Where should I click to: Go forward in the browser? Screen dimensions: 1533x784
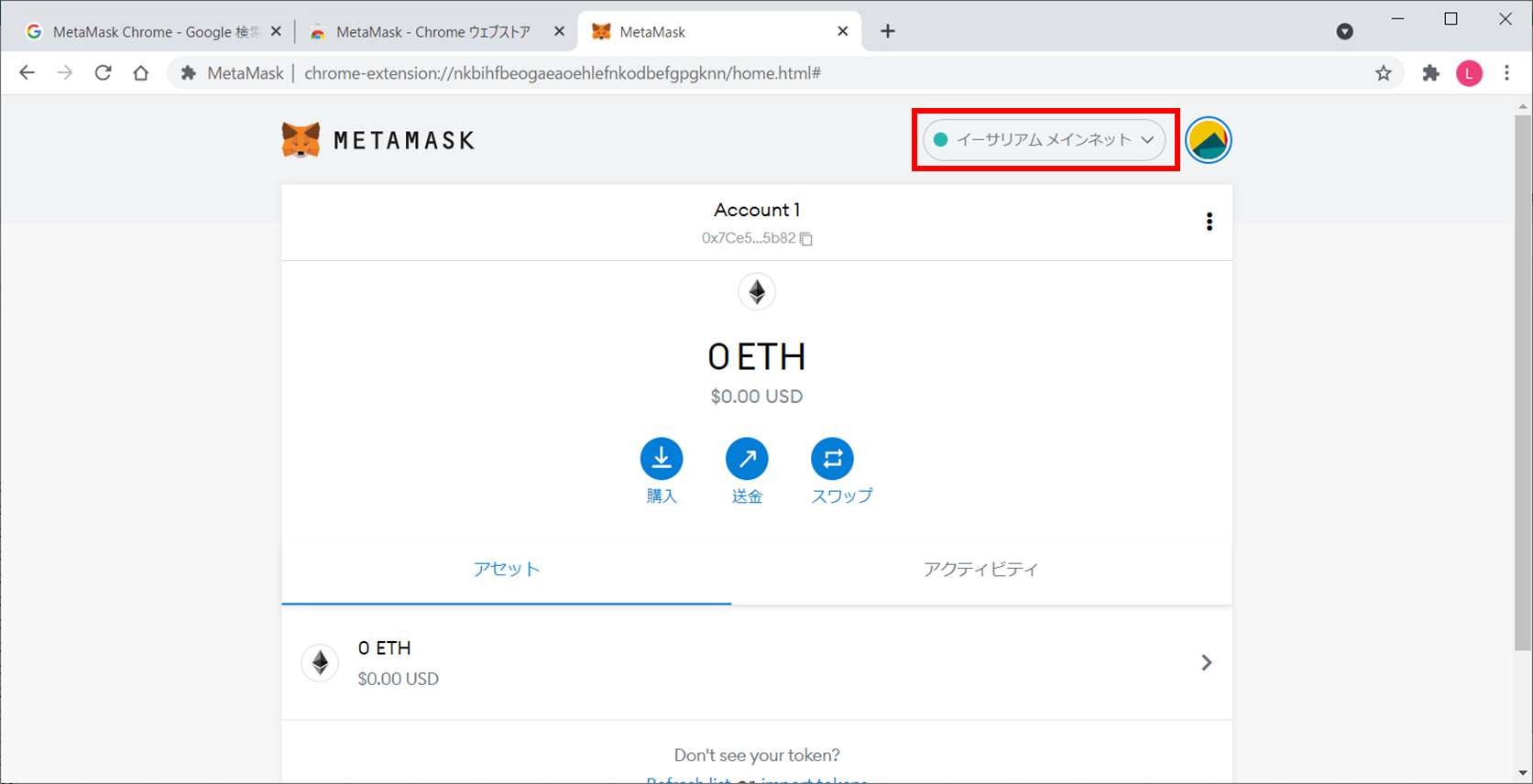[65, 73]
